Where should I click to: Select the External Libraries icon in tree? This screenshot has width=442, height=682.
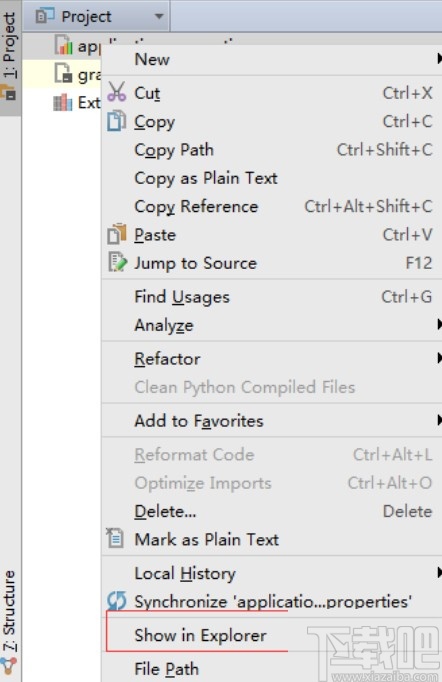[62, 103]
